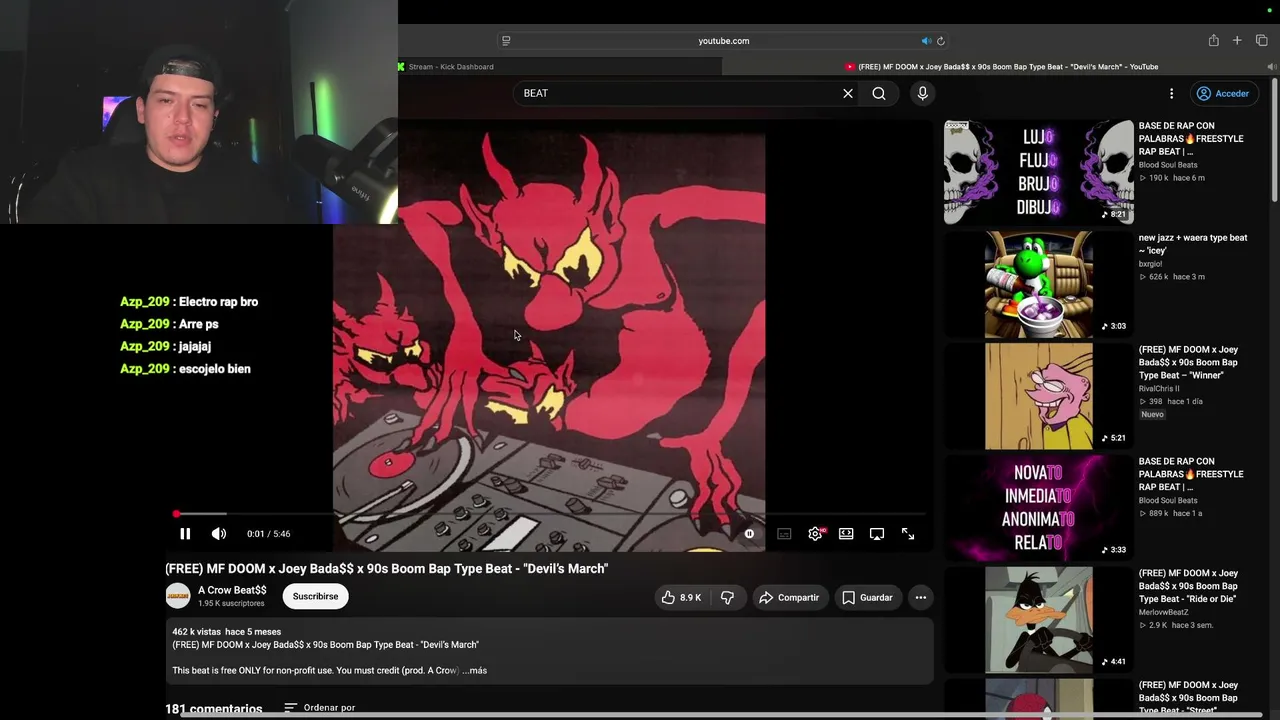Turn on subtitles in the video player
Image resolution: width=1280 pixels, height=720 pixels.
pos(784,534)
